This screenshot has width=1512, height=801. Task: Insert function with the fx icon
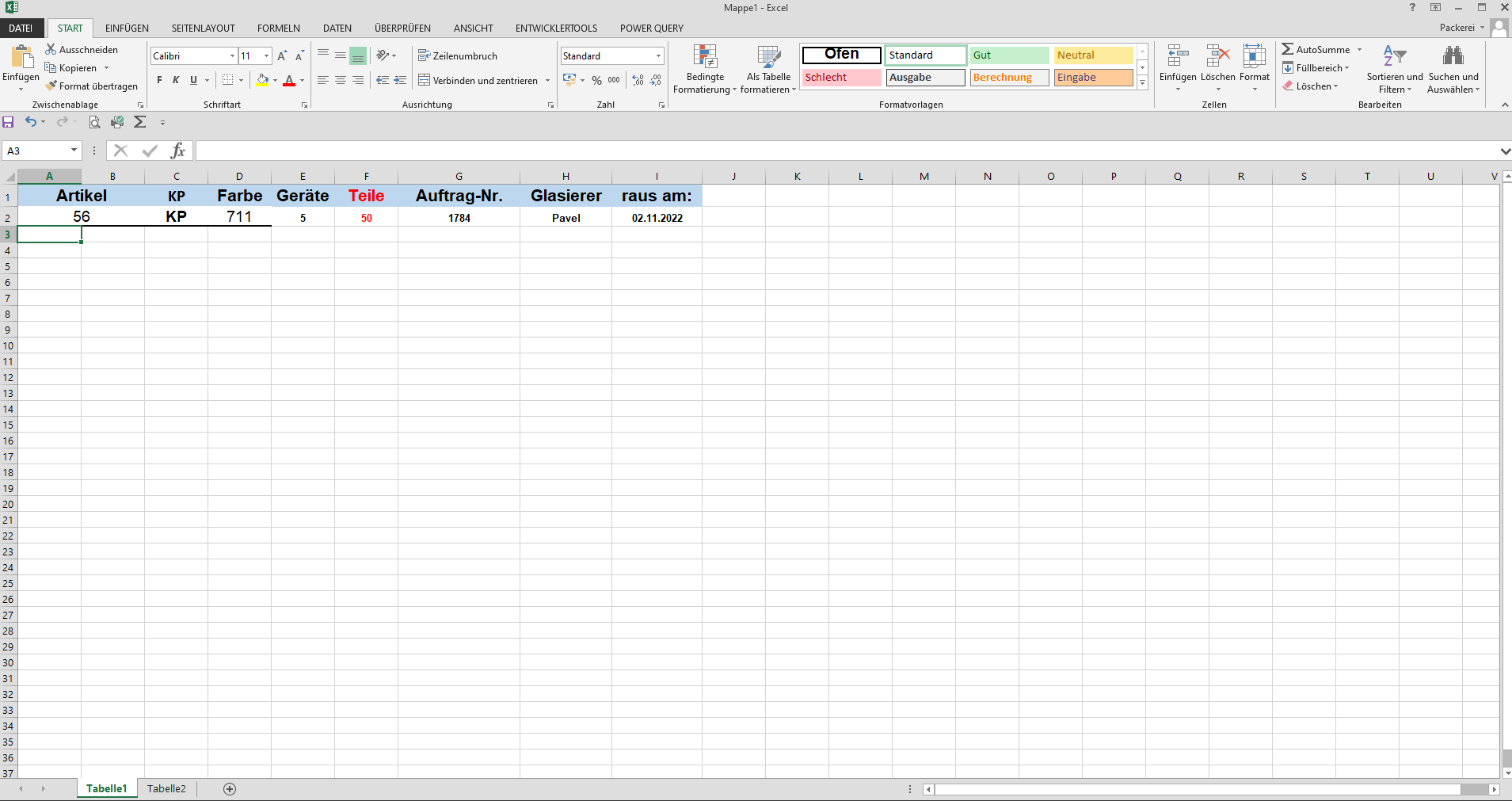(x=178, y=151)
